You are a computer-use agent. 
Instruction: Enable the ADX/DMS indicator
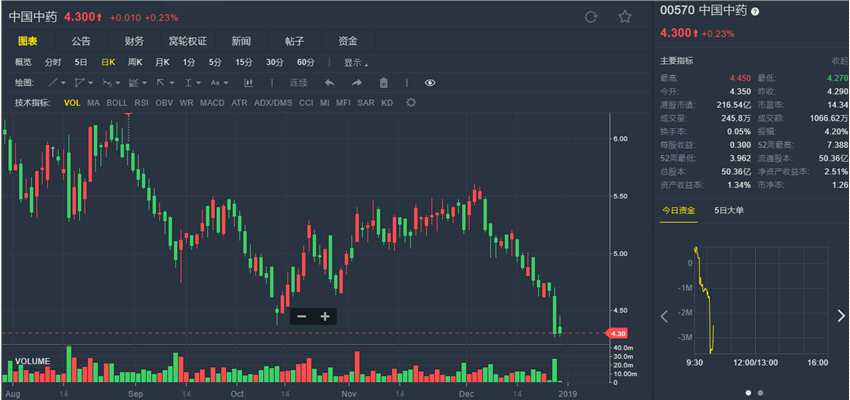coord(273,102)
